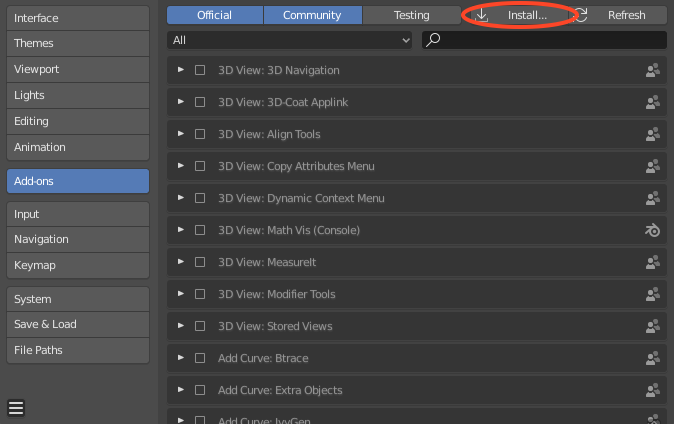
Task: Open System preferences section
Action: coord(78,299)
